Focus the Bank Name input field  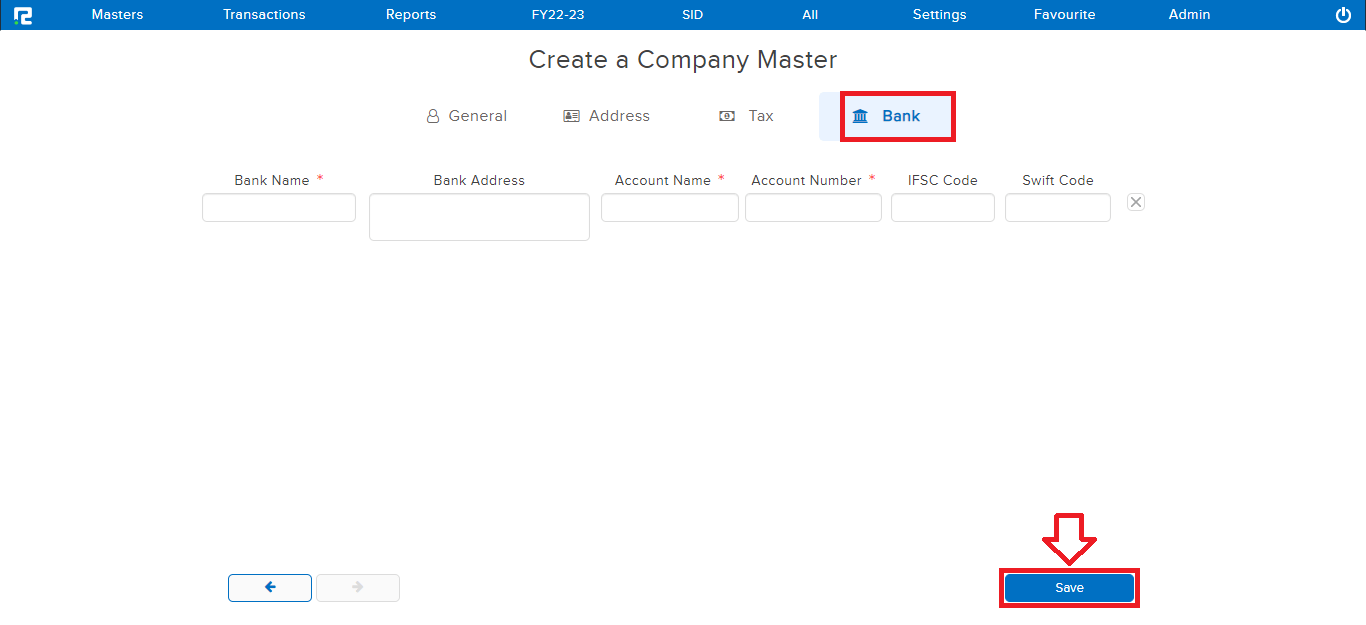point(279,208)
